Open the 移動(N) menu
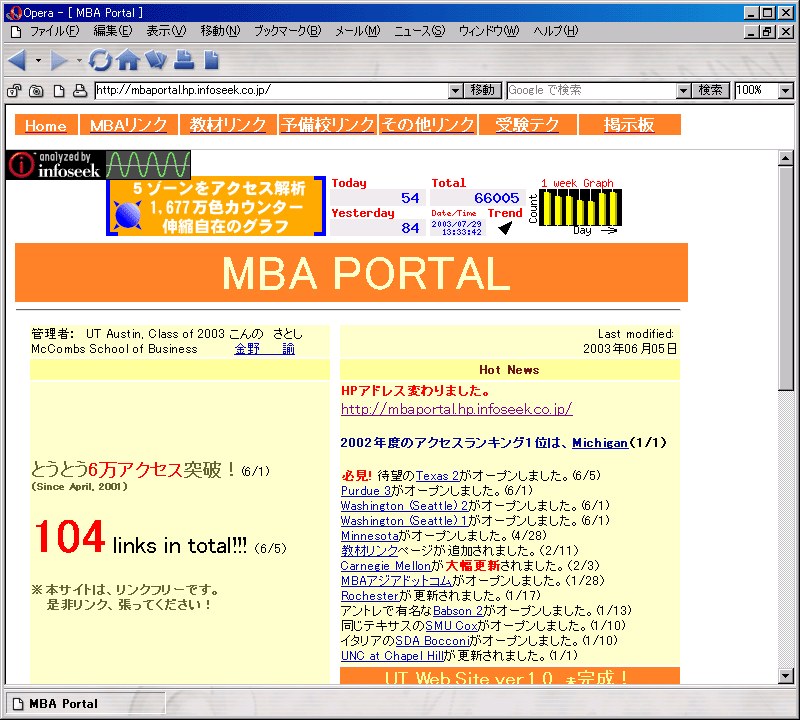Screen dimensions: 800x720 (x=220, y=32)
